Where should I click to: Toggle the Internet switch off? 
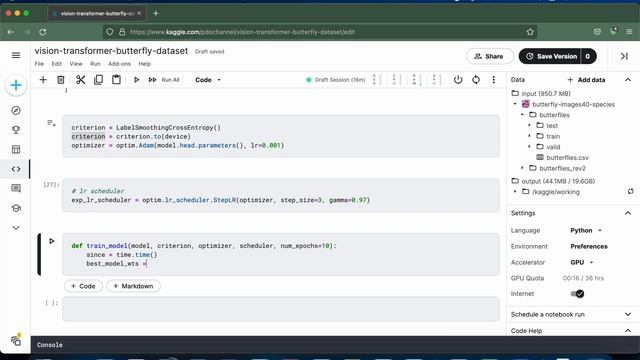[577, 293]
